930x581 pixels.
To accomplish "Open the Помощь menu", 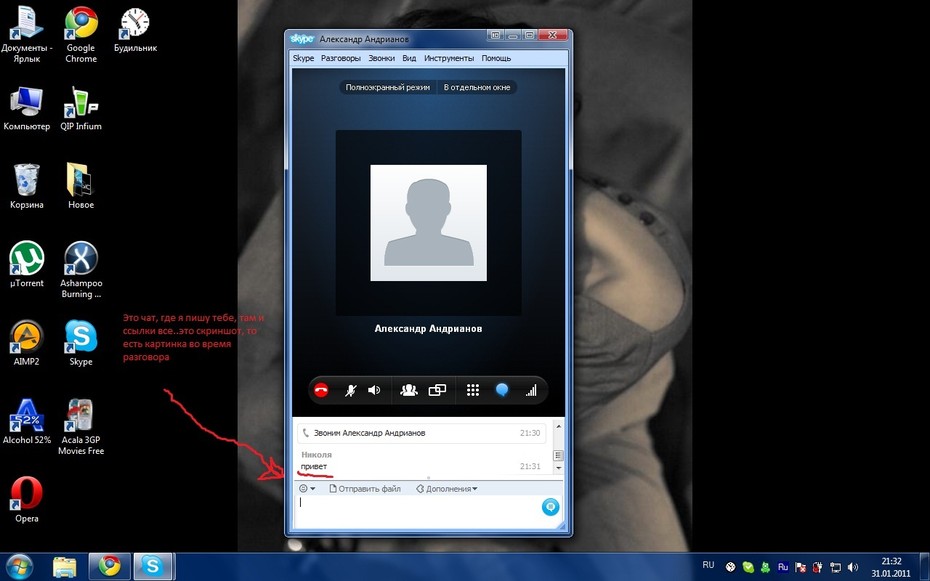I will pyautogui.click(x=496, y=58).
